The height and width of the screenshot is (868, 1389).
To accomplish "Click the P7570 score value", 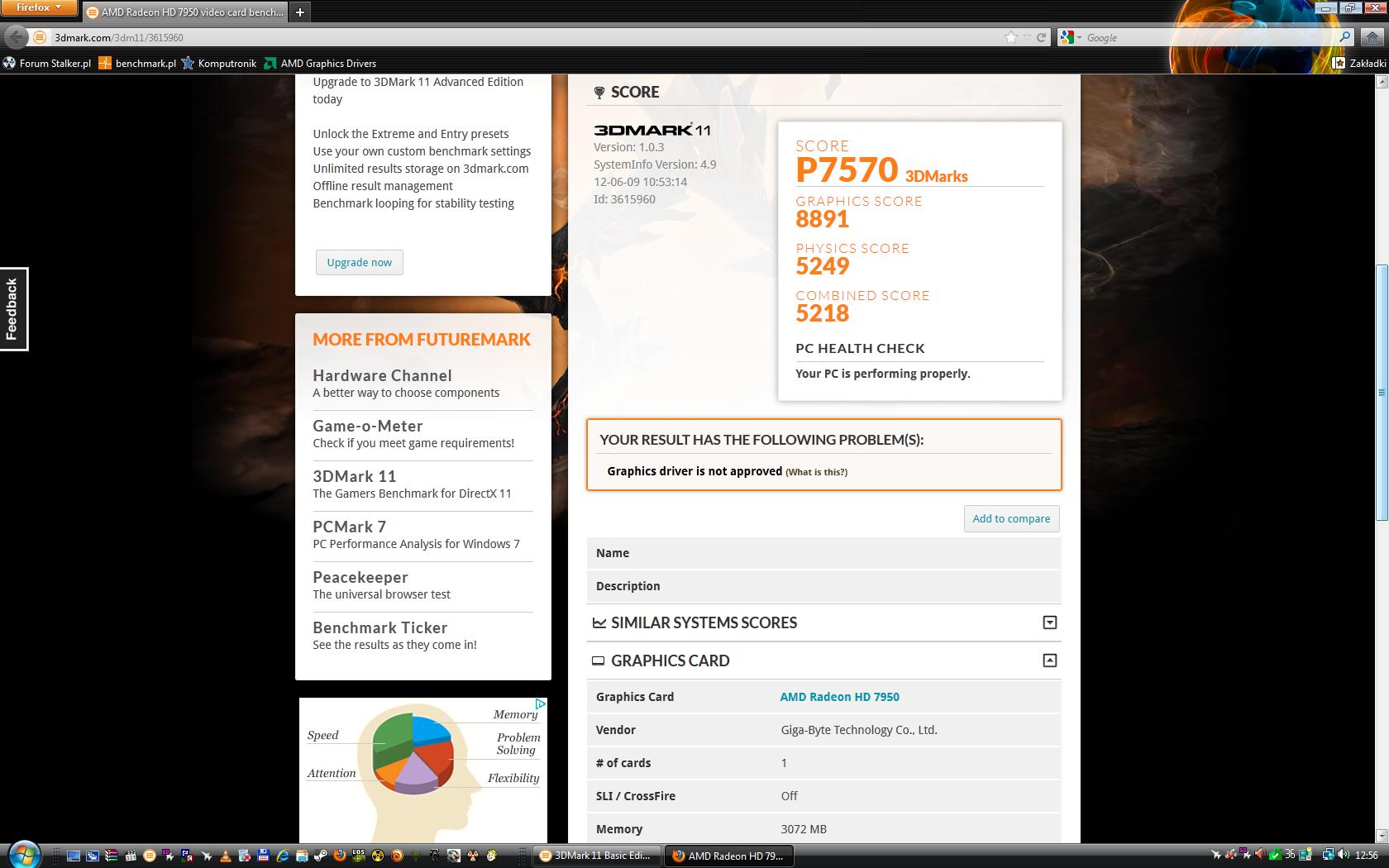I will click(847, 169).
